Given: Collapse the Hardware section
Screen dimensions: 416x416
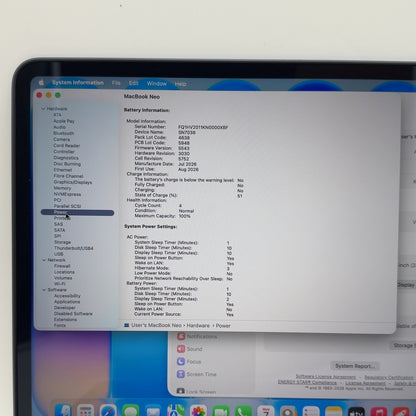Looking at the screenshot, I should 43,109.
